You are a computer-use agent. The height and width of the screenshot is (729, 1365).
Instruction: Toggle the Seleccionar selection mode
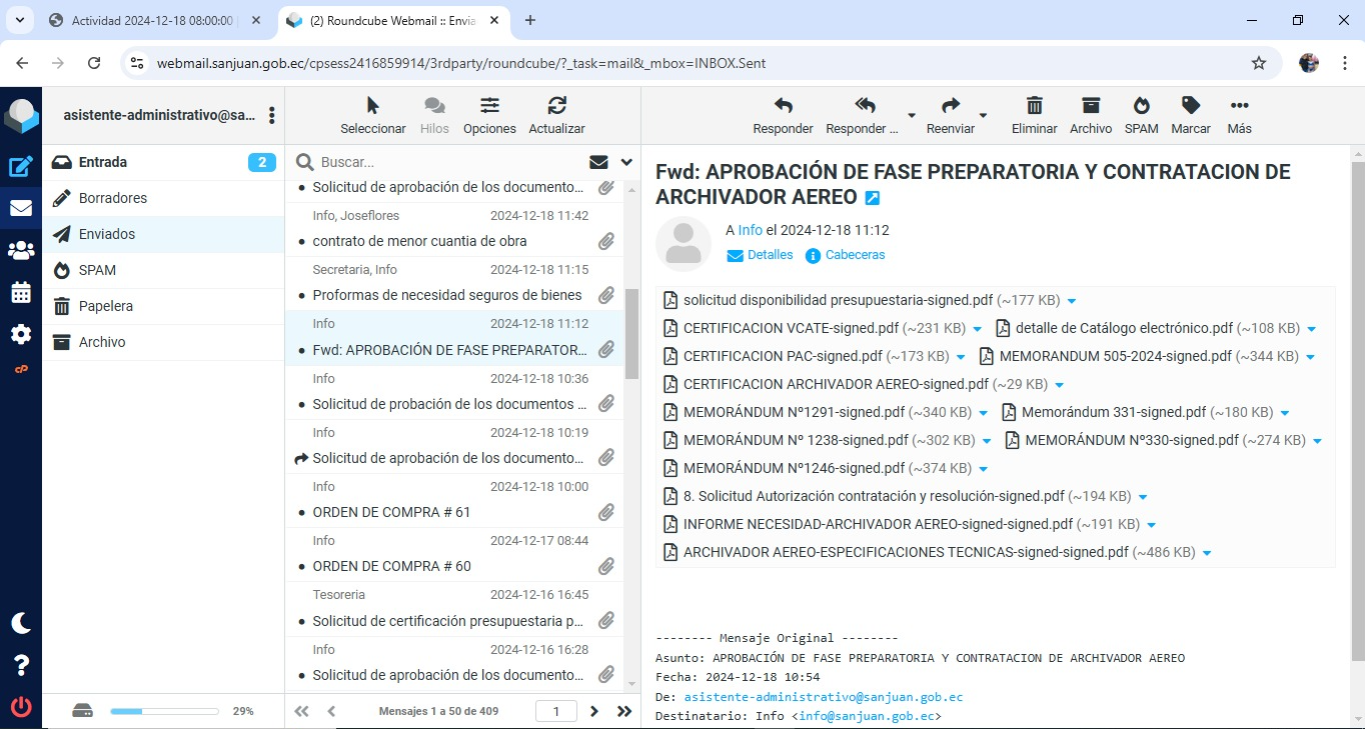[x=373, y=106]
